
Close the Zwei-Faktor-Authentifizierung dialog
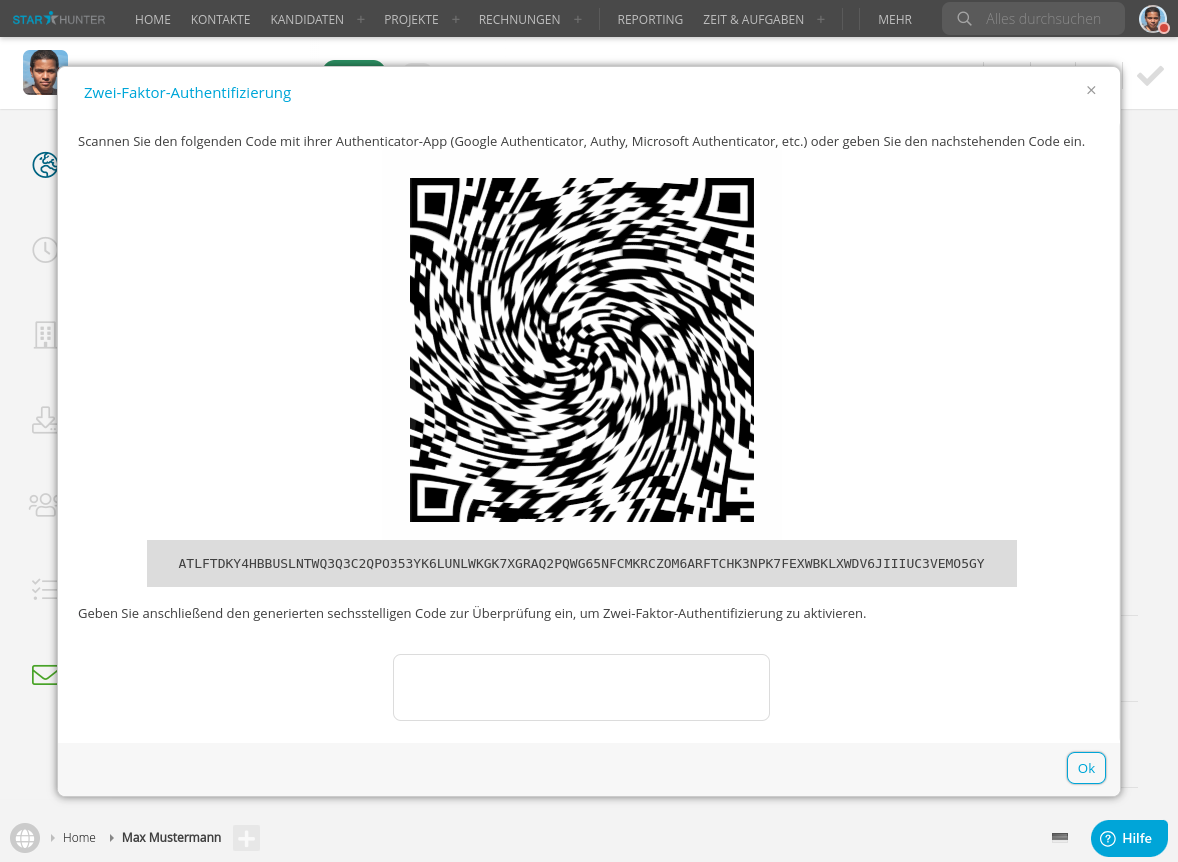click(1091, 90)
